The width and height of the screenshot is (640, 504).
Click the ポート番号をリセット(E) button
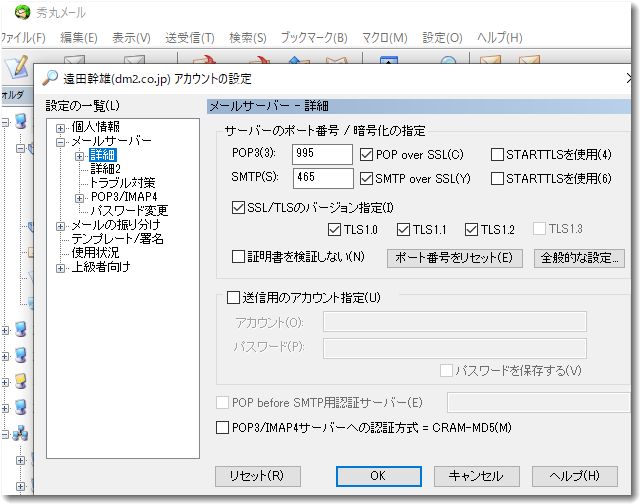[455, 258]
